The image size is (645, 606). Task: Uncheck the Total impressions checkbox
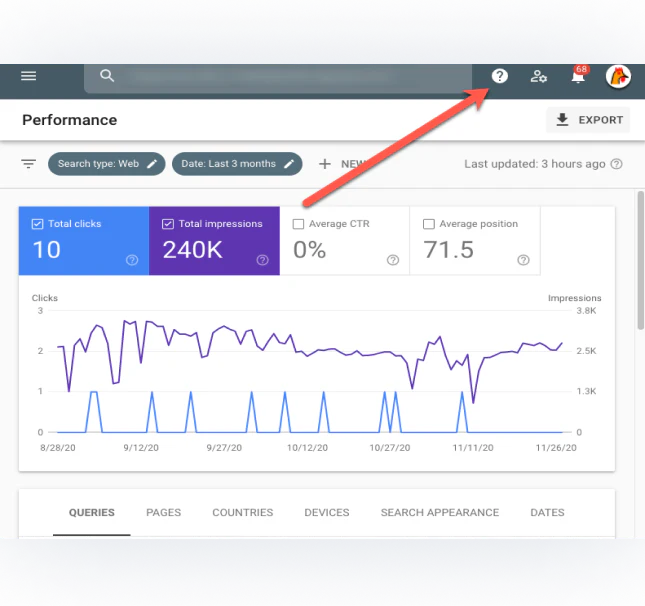(x=168, y=224)
